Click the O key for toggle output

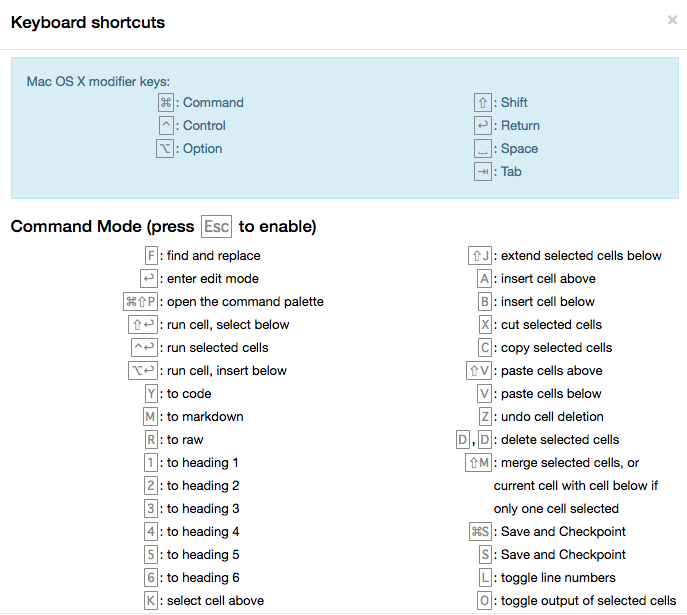point(484,601)
